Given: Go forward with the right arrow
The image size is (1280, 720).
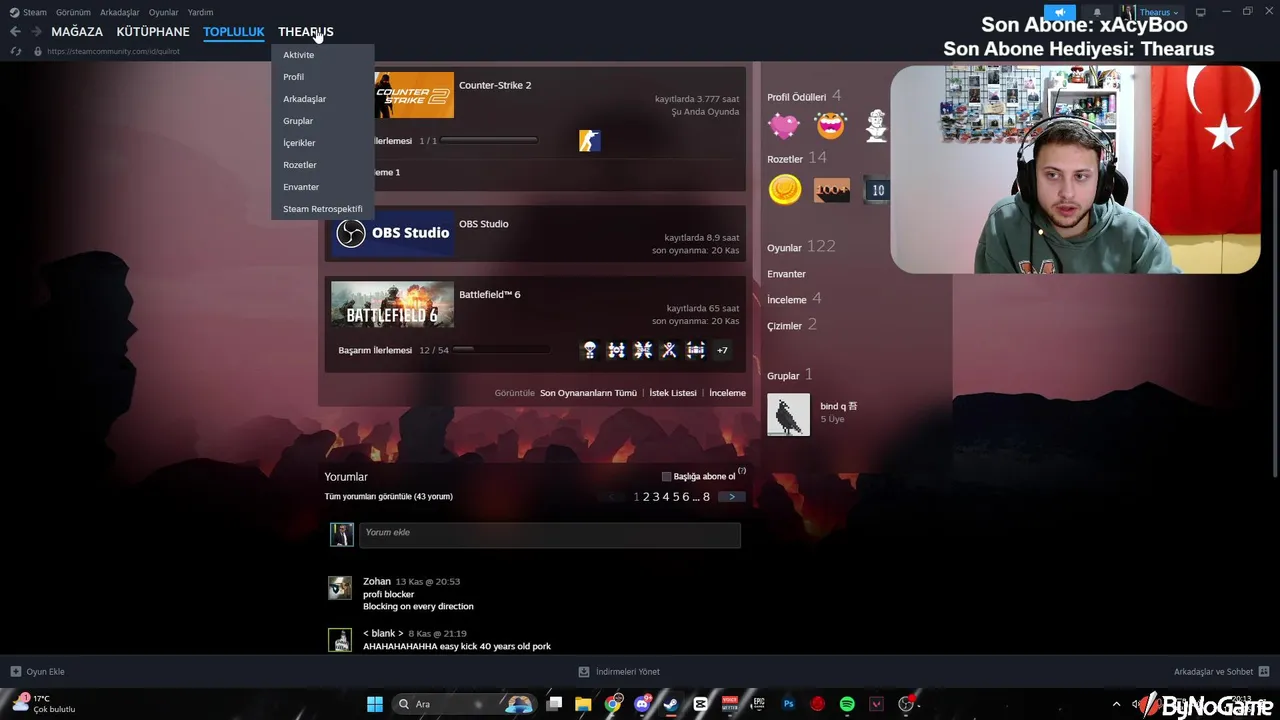Looking at the screenshot, I should pyautogui.click(x=36, y=32).
